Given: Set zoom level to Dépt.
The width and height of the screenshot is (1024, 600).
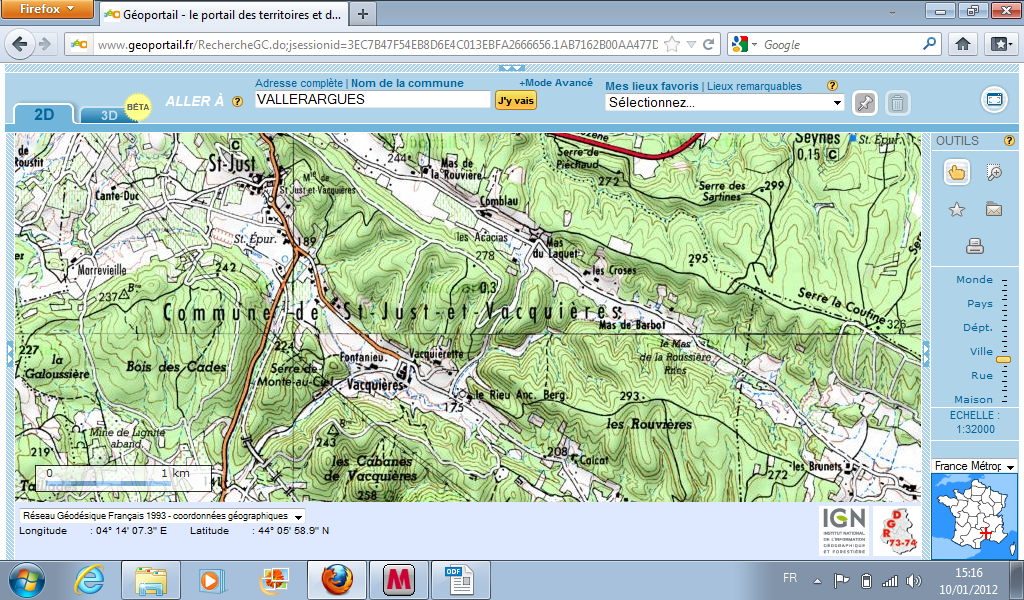Looking at the screenshot, I should coord(978,328).
